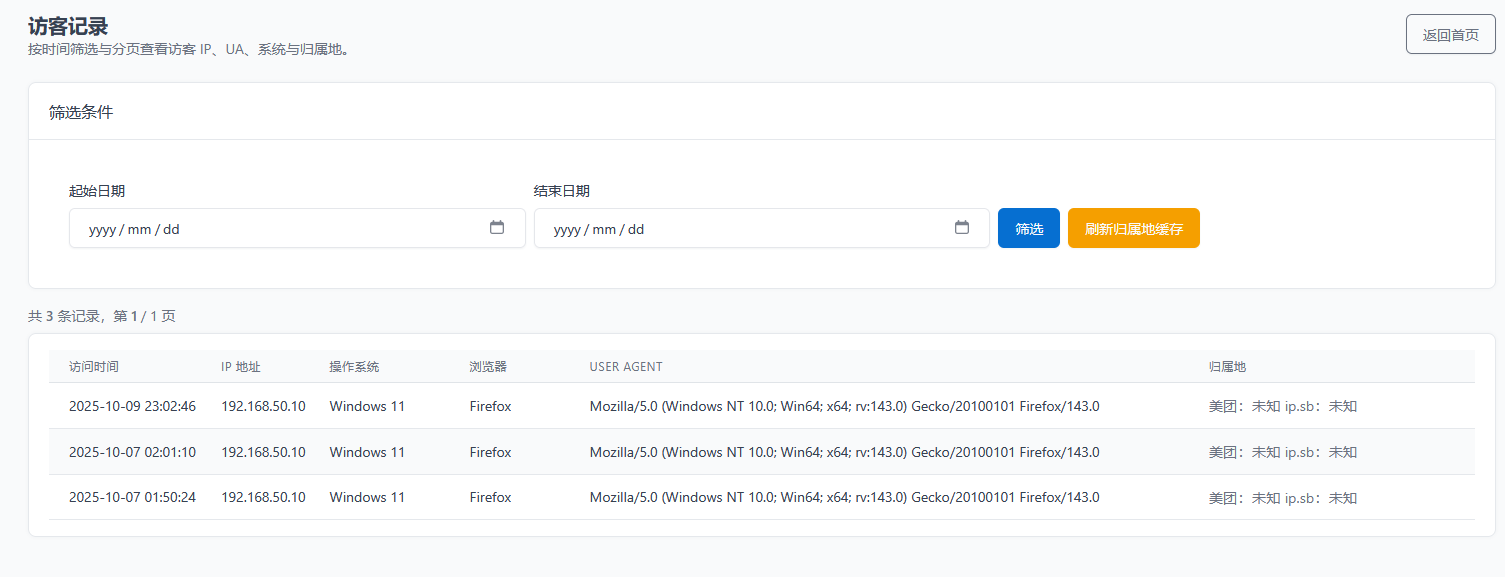The image size is (1505, 577).
Task: Open the start date calendar picker icon
Action: click(x=497, y=228)
